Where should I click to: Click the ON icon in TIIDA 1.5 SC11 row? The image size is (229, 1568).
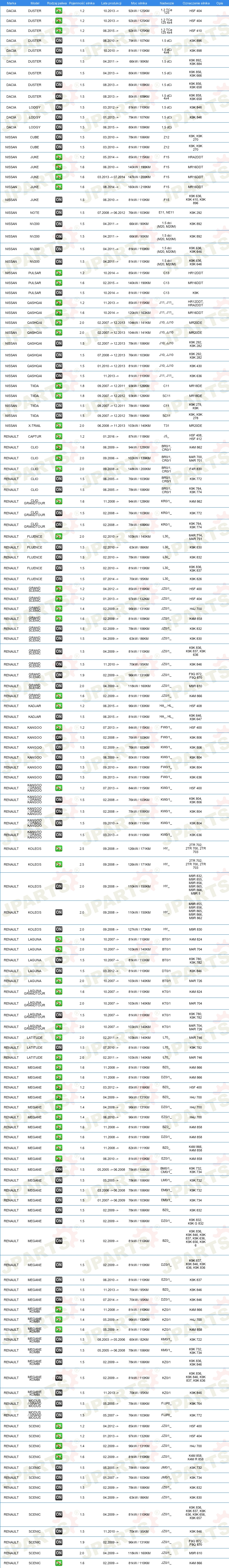click(59, 416)
